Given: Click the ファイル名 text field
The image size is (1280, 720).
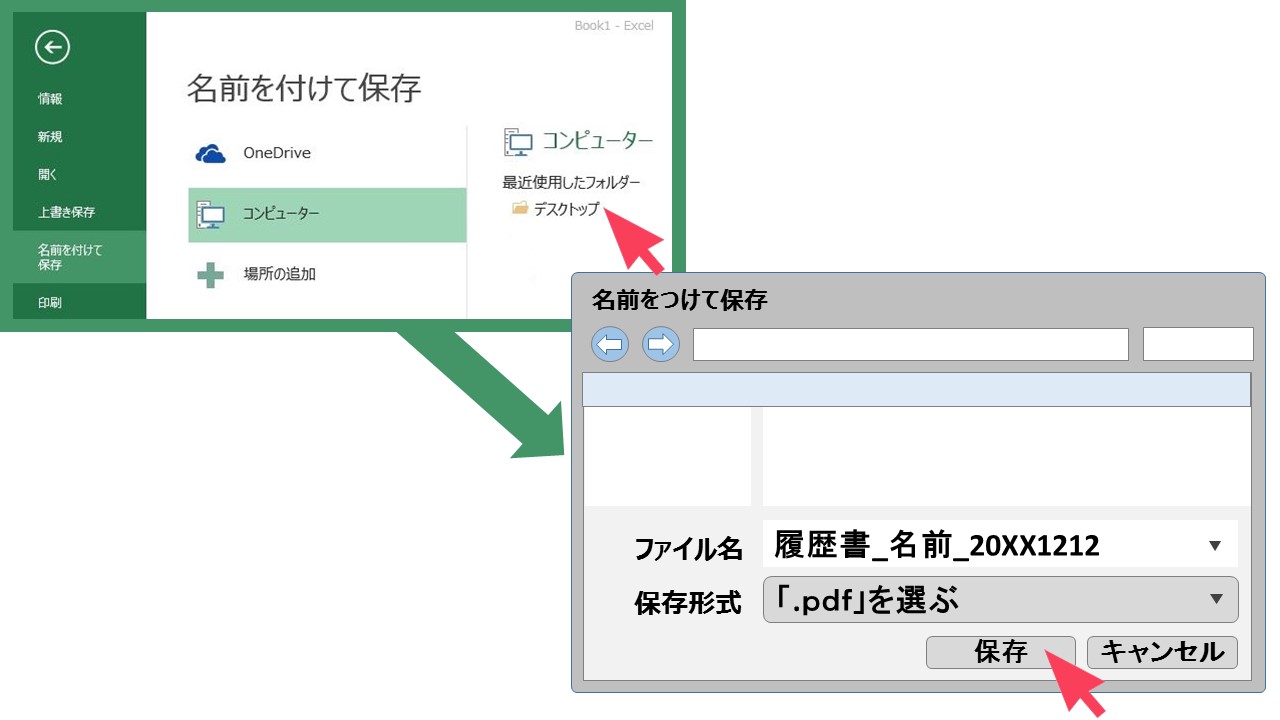Looking at the screenshot, I should tap(1000, 545).
